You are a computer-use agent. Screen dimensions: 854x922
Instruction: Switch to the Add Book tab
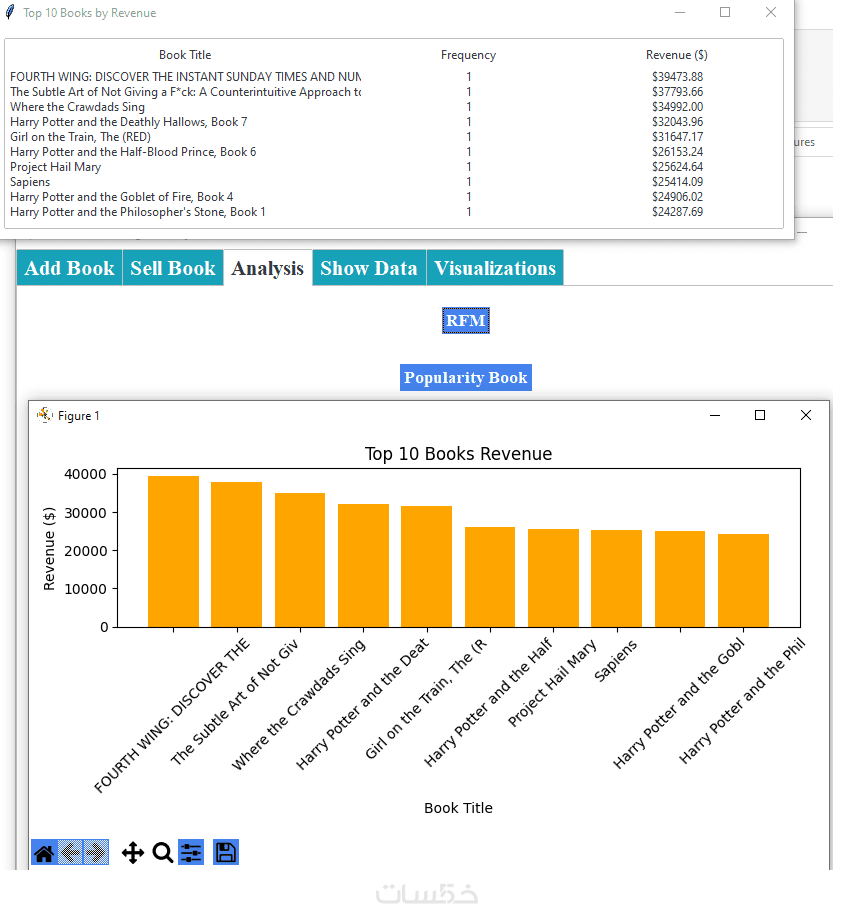69,268
